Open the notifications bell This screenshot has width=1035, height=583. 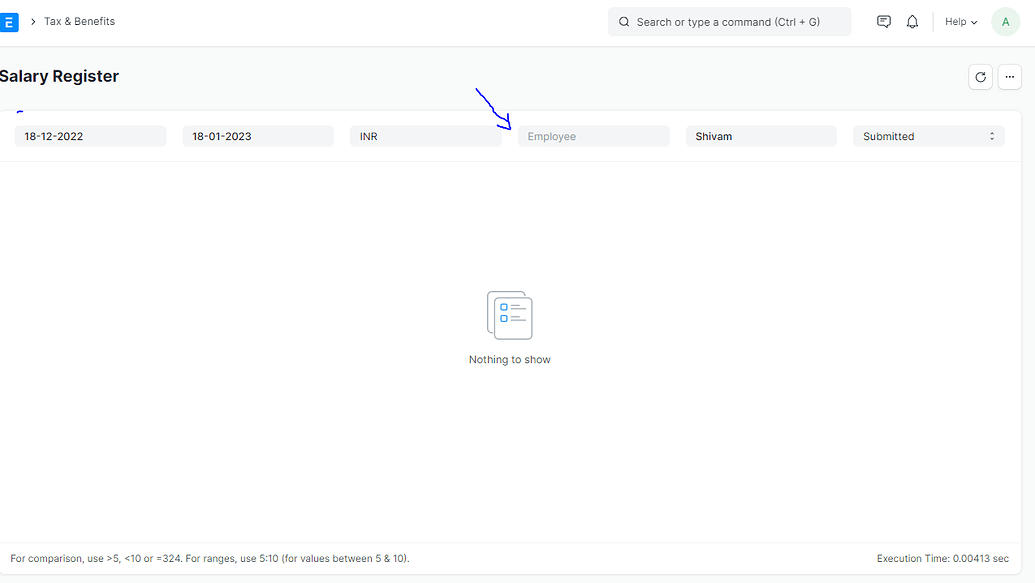coord(912,21)
